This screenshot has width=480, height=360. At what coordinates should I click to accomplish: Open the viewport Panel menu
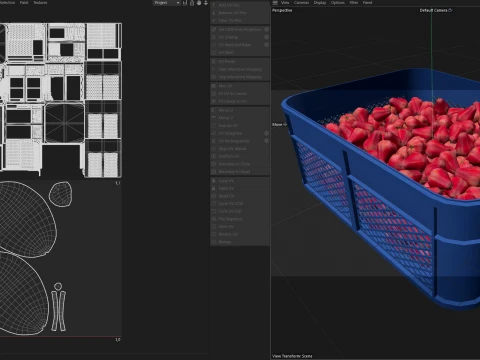click(367, 3)
